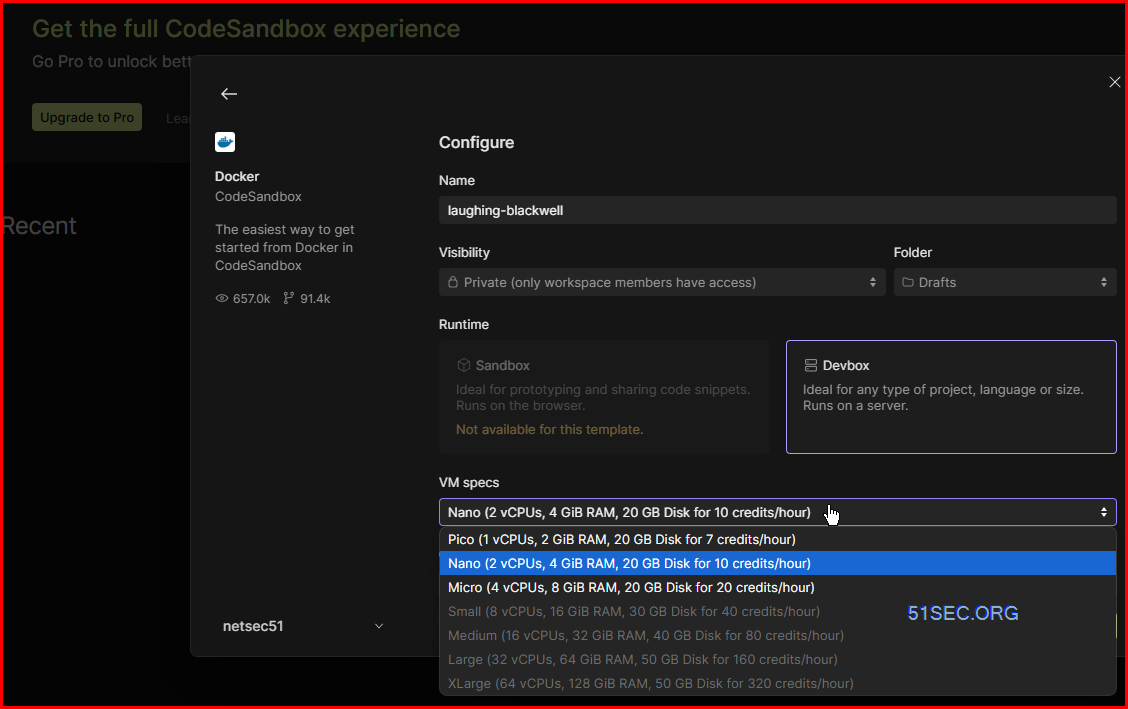
Task: Click the 91.4k fork count
Action: tap(315, 298)
